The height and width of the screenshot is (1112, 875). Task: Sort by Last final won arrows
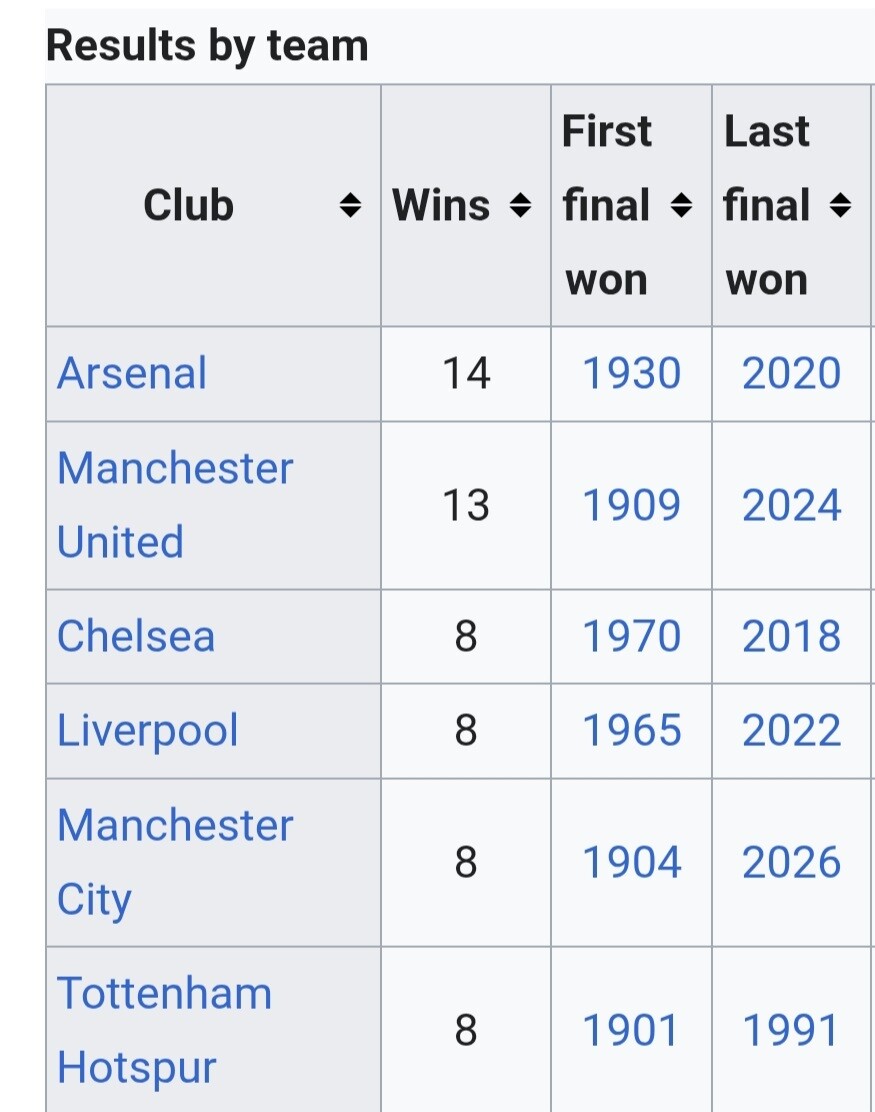840,205
